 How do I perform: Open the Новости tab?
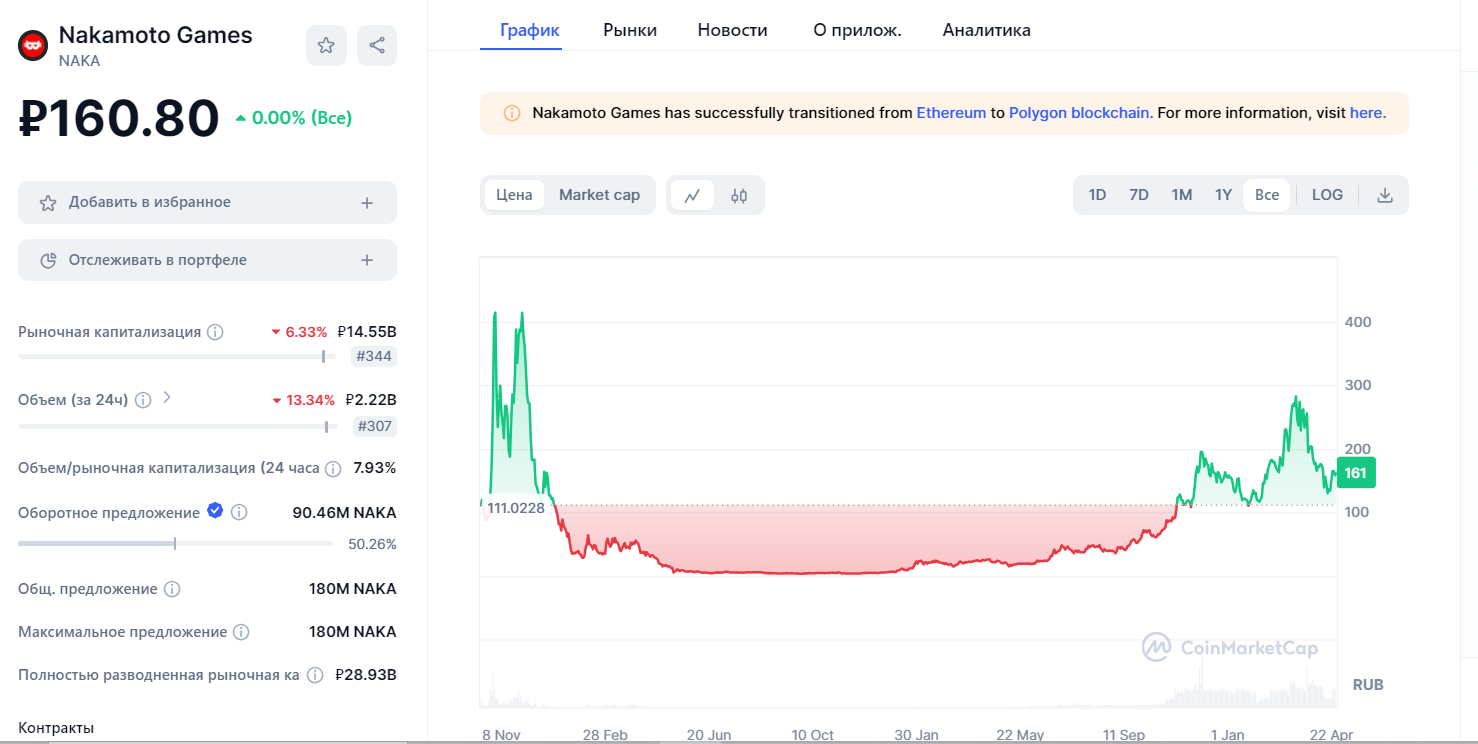pos(733,30)
